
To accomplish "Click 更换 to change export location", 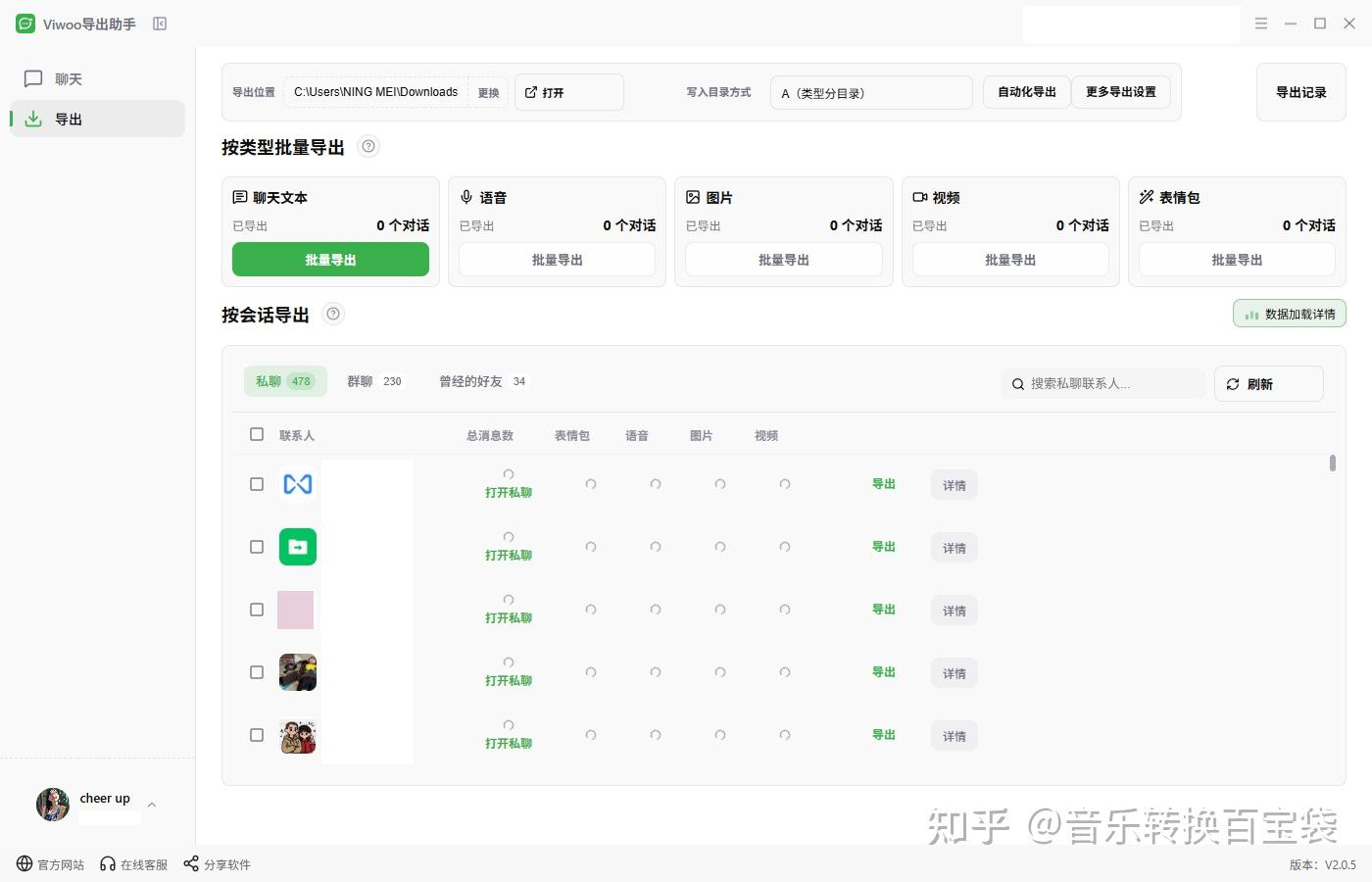I will coord(489,92).
